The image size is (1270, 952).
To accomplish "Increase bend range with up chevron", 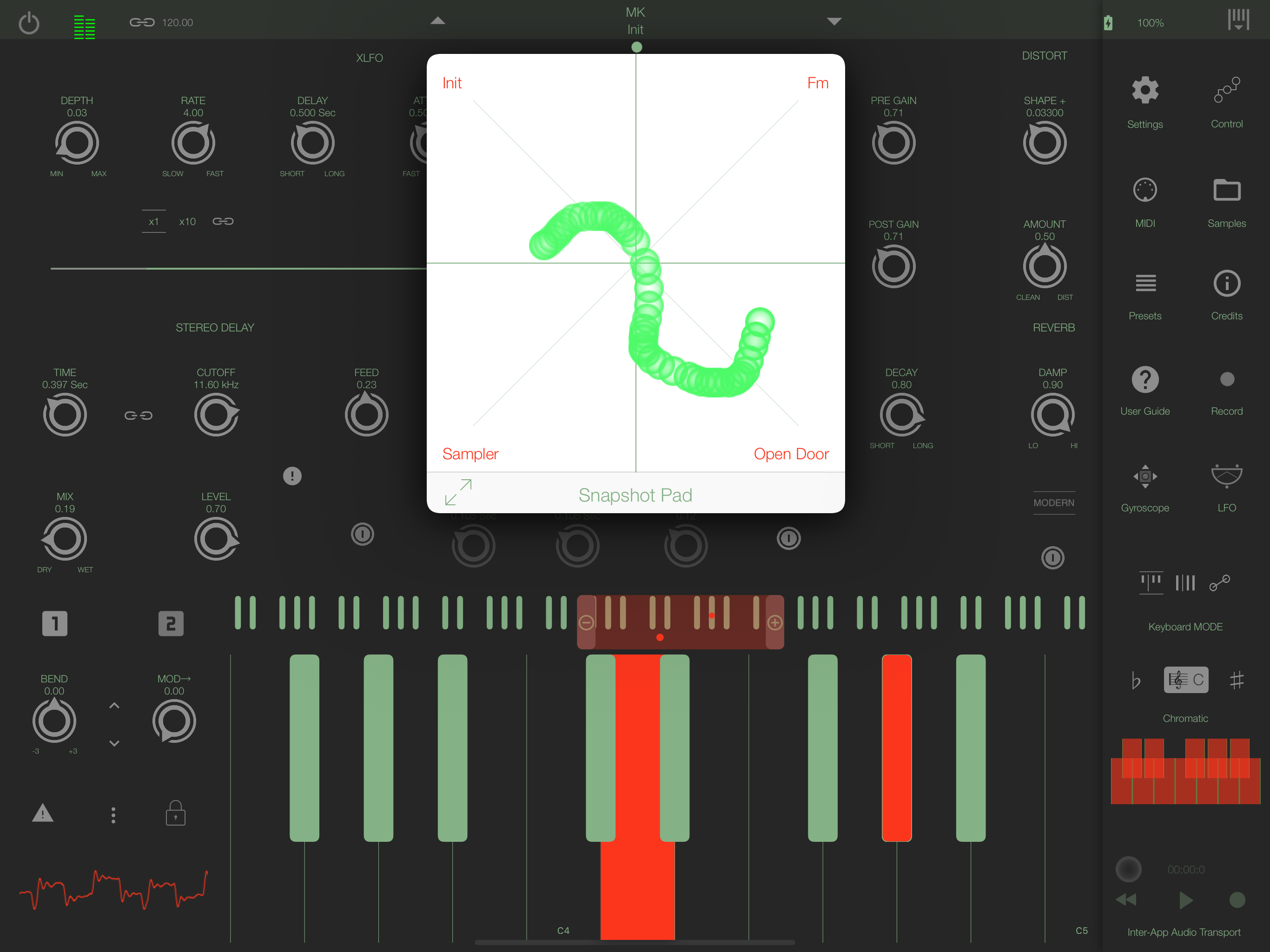I will [x=114, y=706].
